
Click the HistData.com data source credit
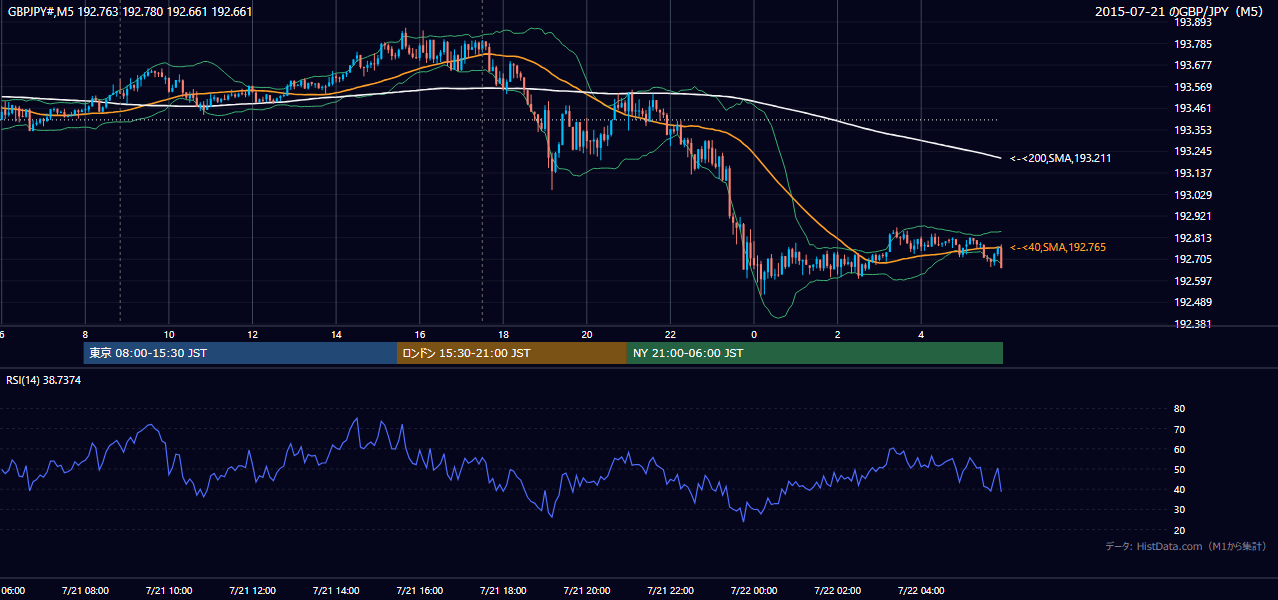1185,546
